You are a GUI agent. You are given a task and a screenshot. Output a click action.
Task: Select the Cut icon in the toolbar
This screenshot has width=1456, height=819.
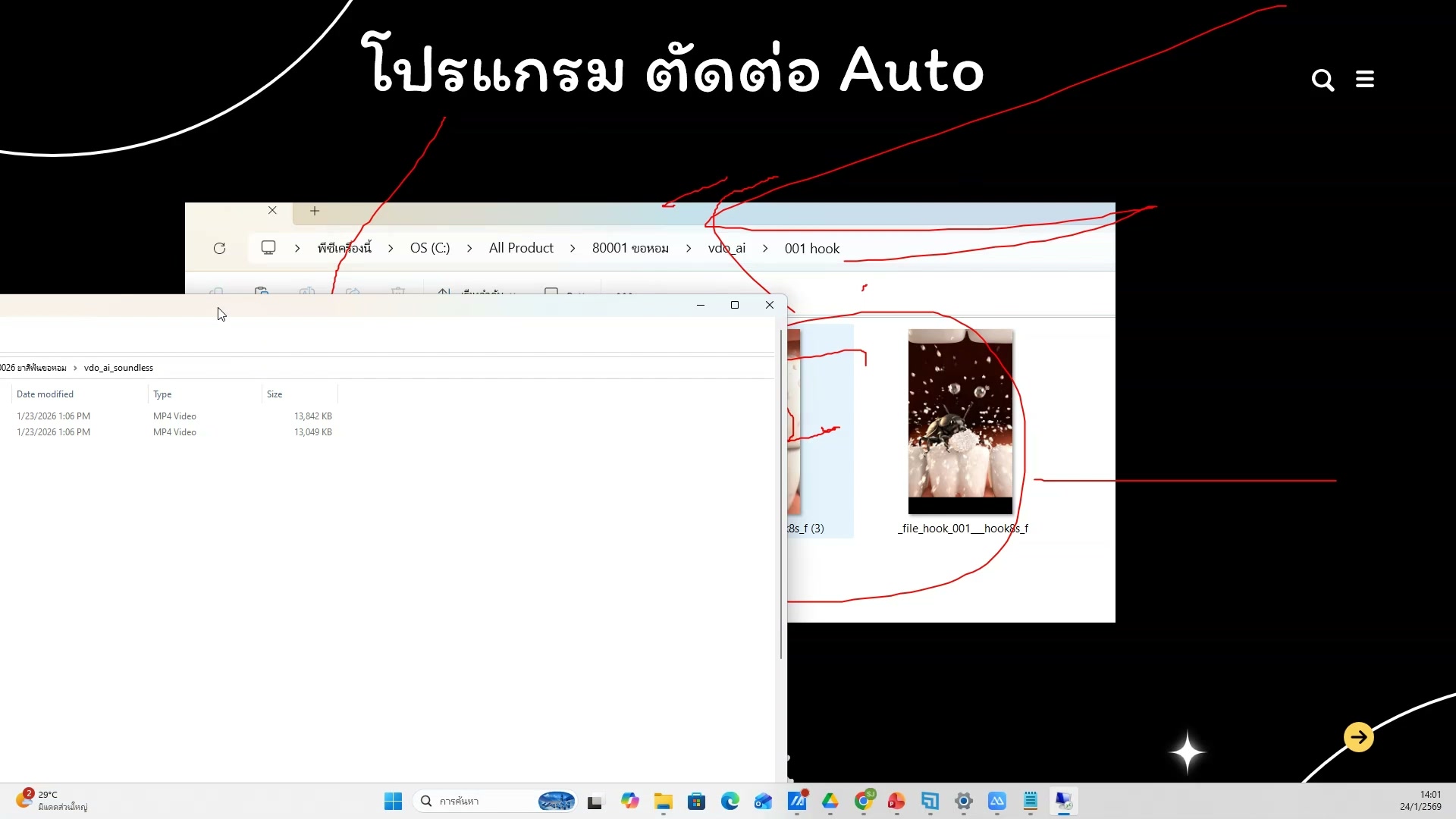(218, 292)
